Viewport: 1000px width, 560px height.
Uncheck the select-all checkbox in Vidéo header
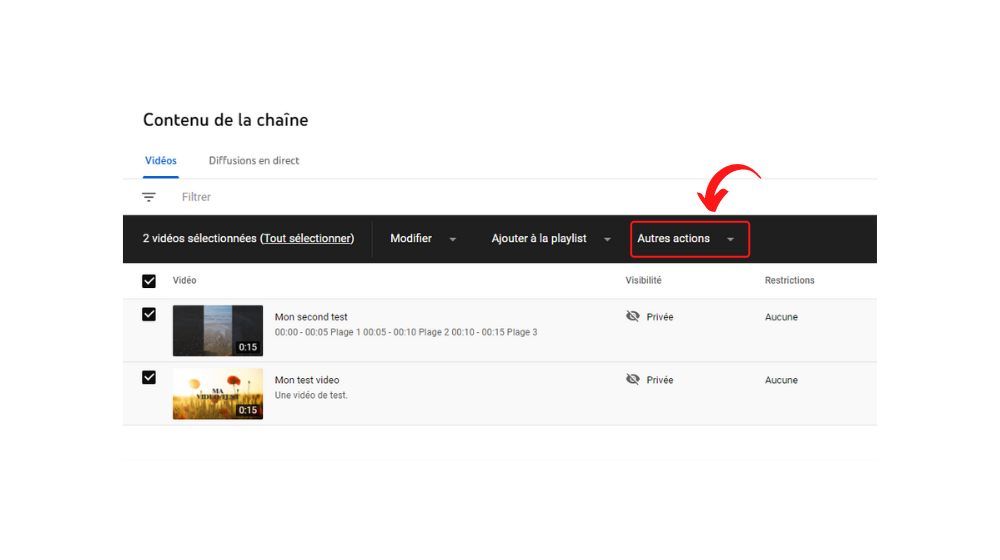[x=149, y=281]
